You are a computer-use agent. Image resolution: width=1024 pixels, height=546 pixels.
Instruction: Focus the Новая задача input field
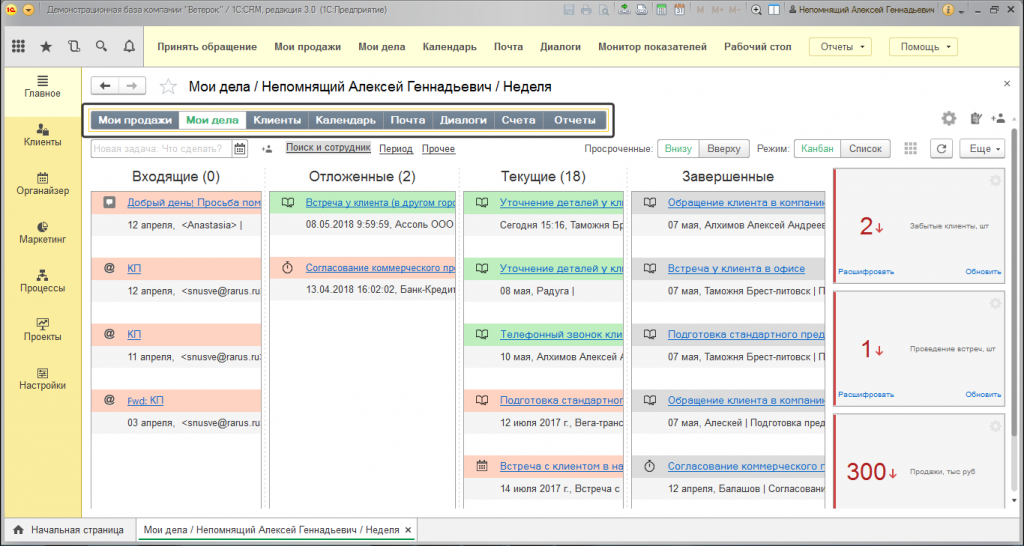point(161,149)
